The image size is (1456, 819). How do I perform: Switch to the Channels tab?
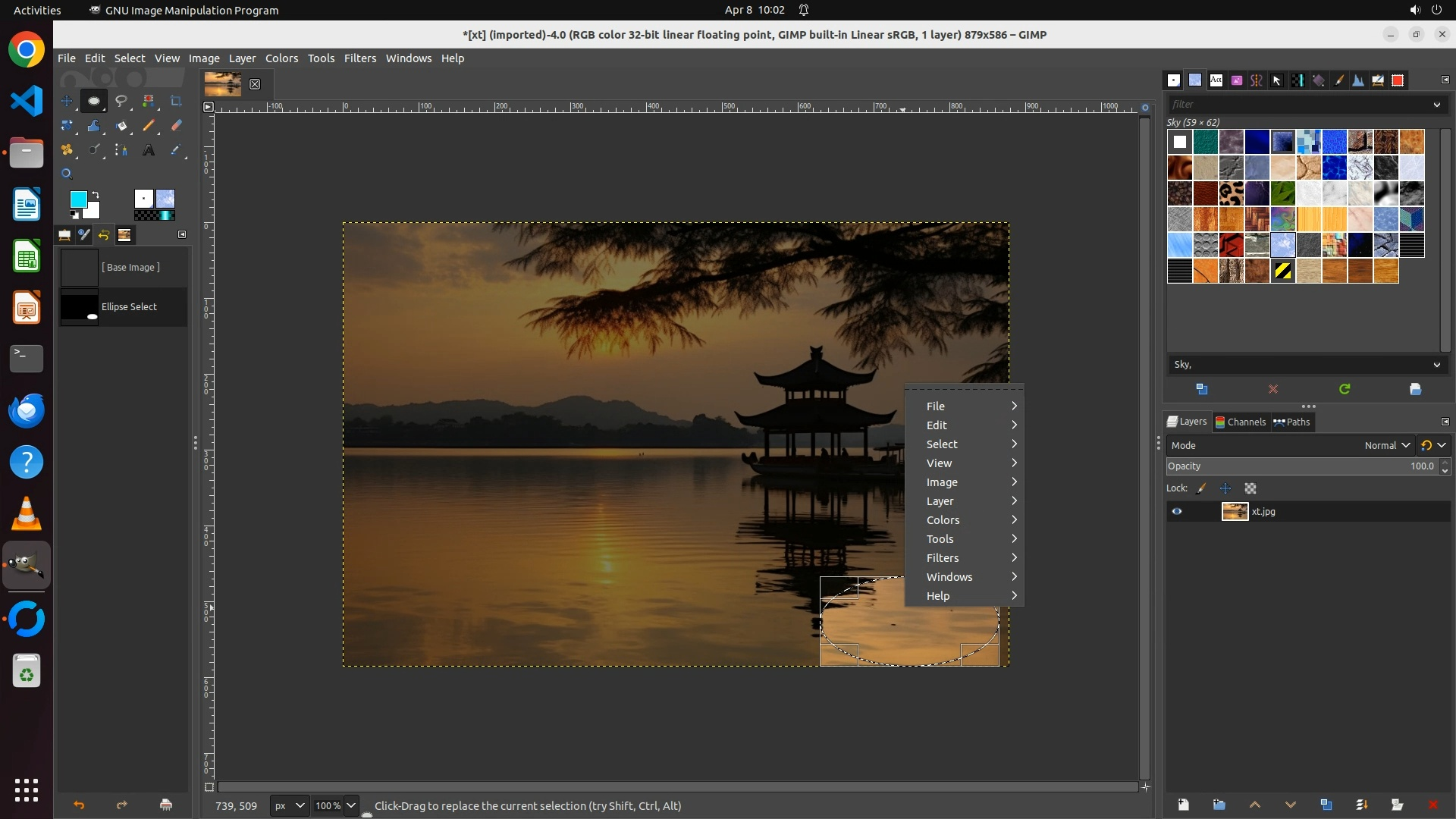[1241, 422]
